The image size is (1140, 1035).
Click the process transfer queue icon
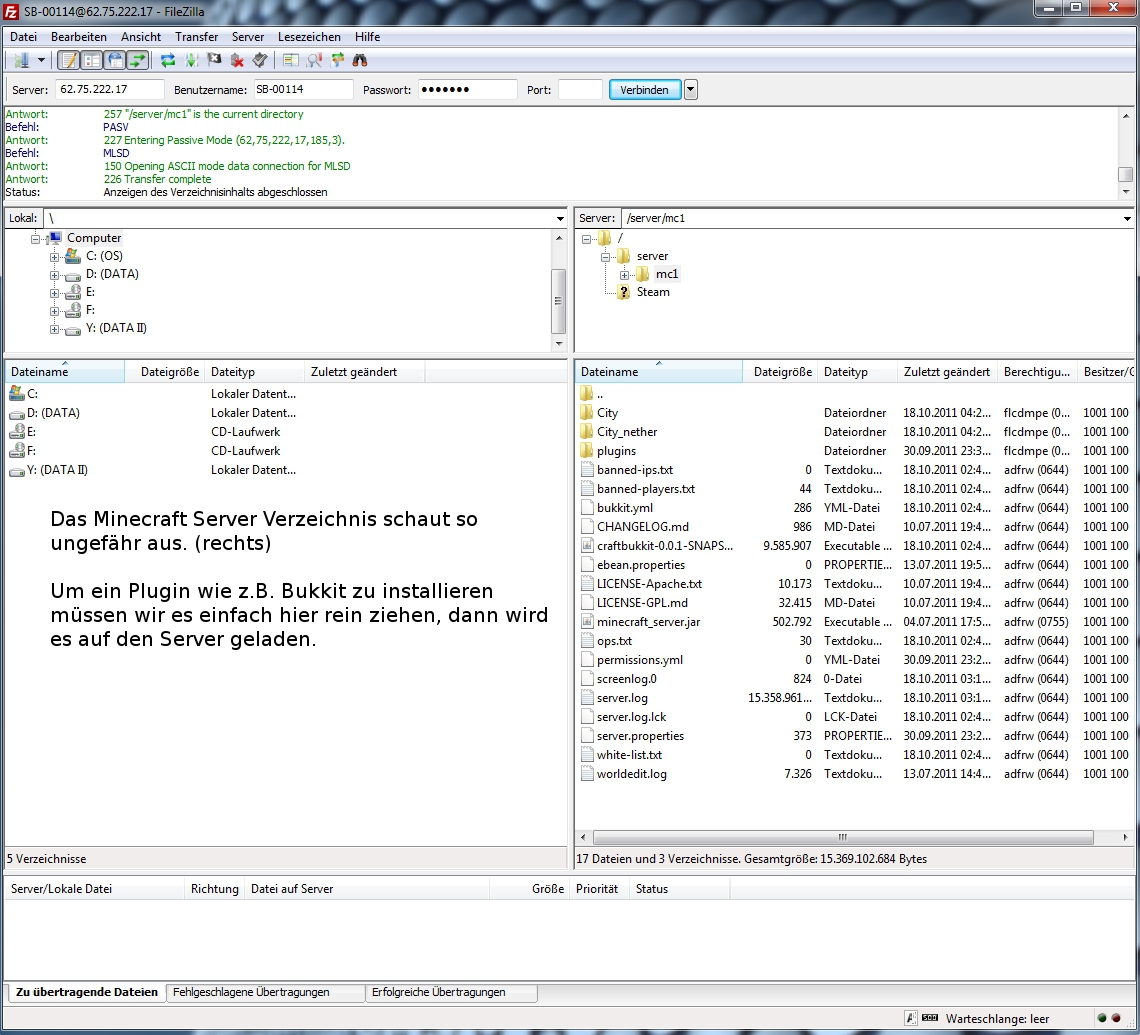[x=191, y=60]
